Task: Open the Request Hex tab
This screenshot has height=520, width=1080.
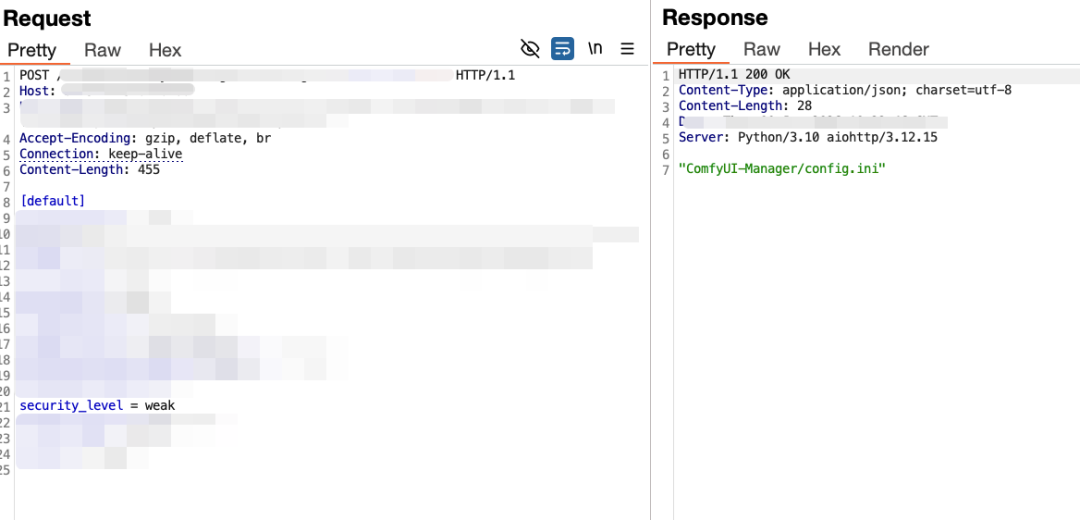Action: pyautogui.click(x=165, y=50)
